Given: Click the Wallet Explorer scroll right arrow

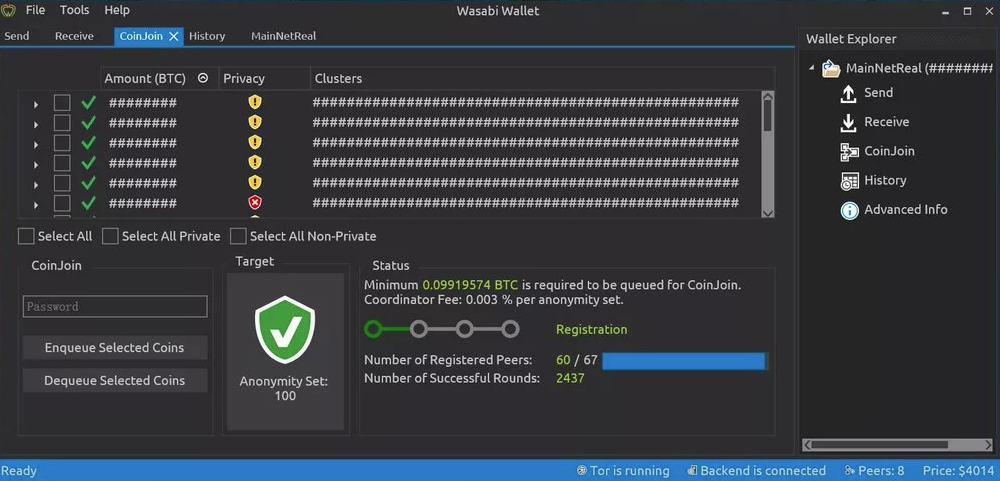Looking at the screenshot, I should point(988,445).
